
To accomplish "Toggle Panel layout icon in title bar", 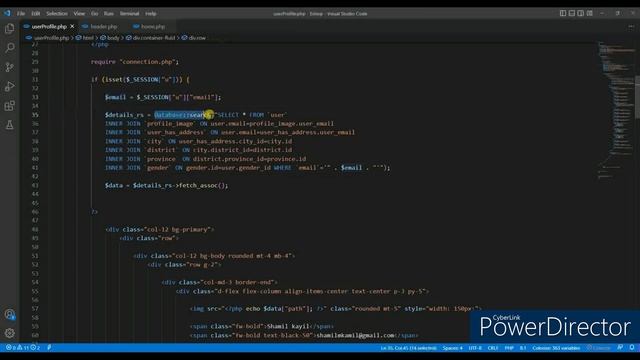I will point(572,13).
